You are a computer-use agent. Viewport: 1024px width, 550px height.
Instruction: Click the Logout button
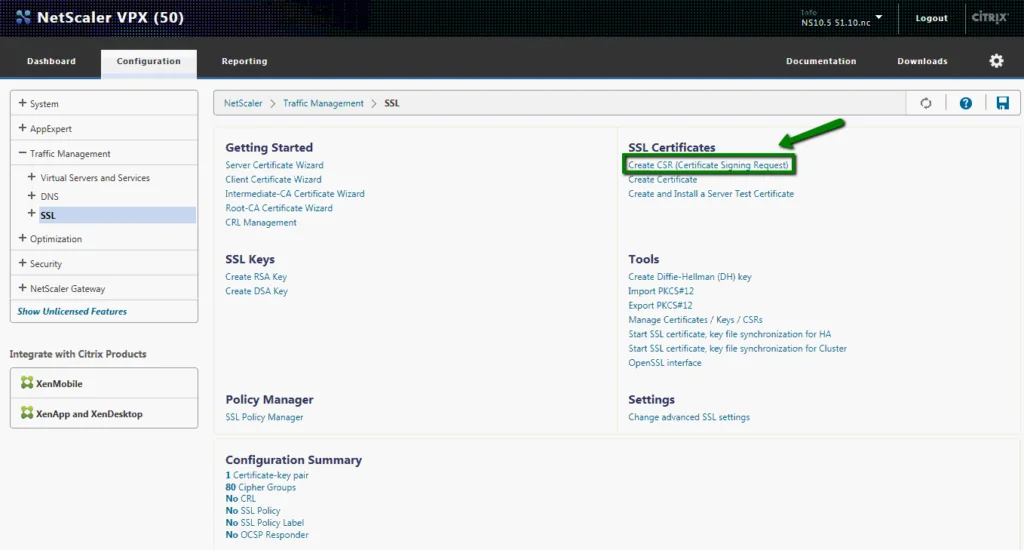coord(931,18)
